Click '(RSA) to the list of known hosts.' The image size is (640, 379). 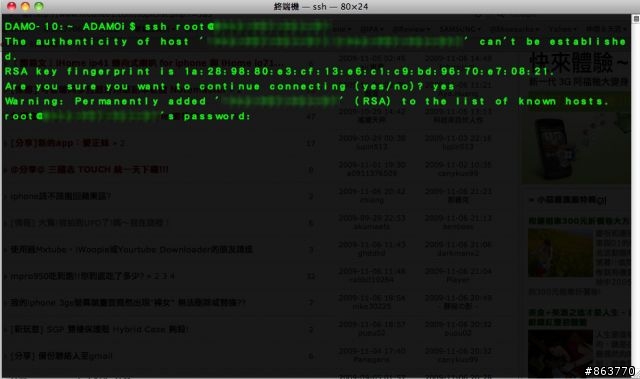[481, 101]
